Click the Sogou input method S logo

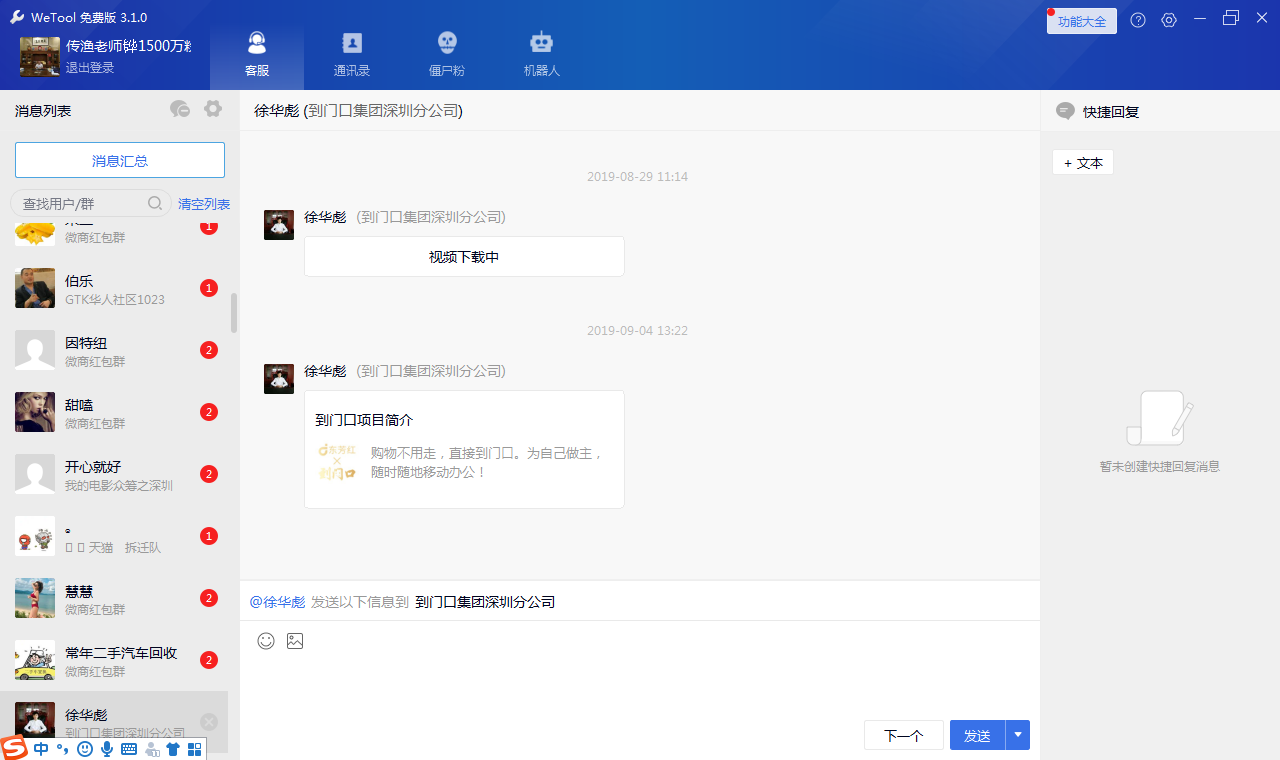click(14, 748)
